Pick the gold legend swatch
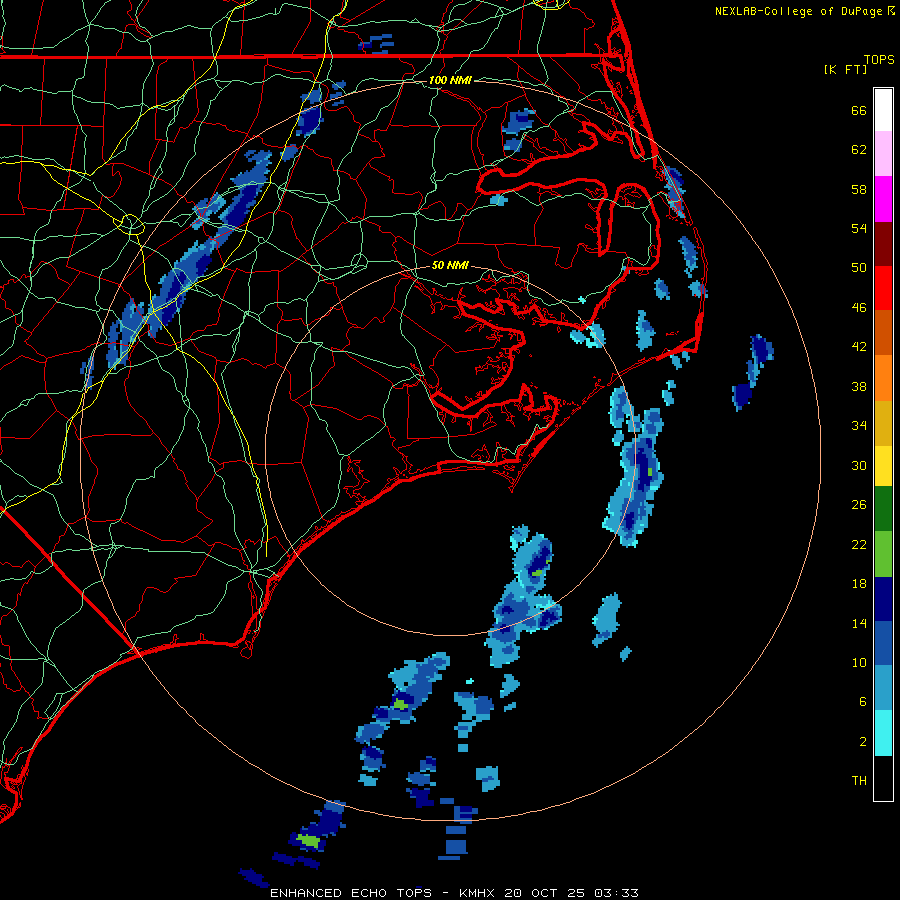Image resolution: width=900 pixels, height=900 pixels. point(883,423)
